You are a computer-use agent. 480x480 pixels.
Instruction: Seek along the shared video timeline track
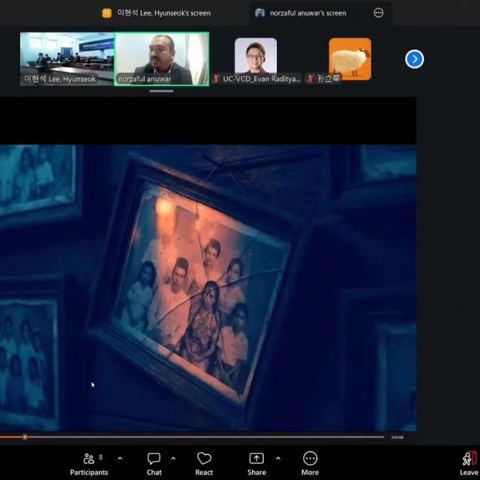tap(192, 437)
